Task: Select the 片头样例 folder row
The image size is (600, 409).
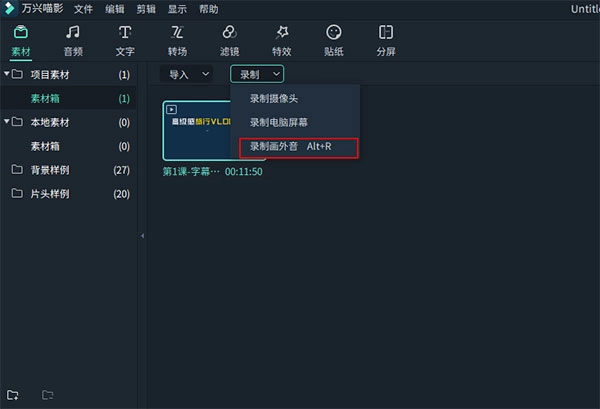Action: [68, 194]
